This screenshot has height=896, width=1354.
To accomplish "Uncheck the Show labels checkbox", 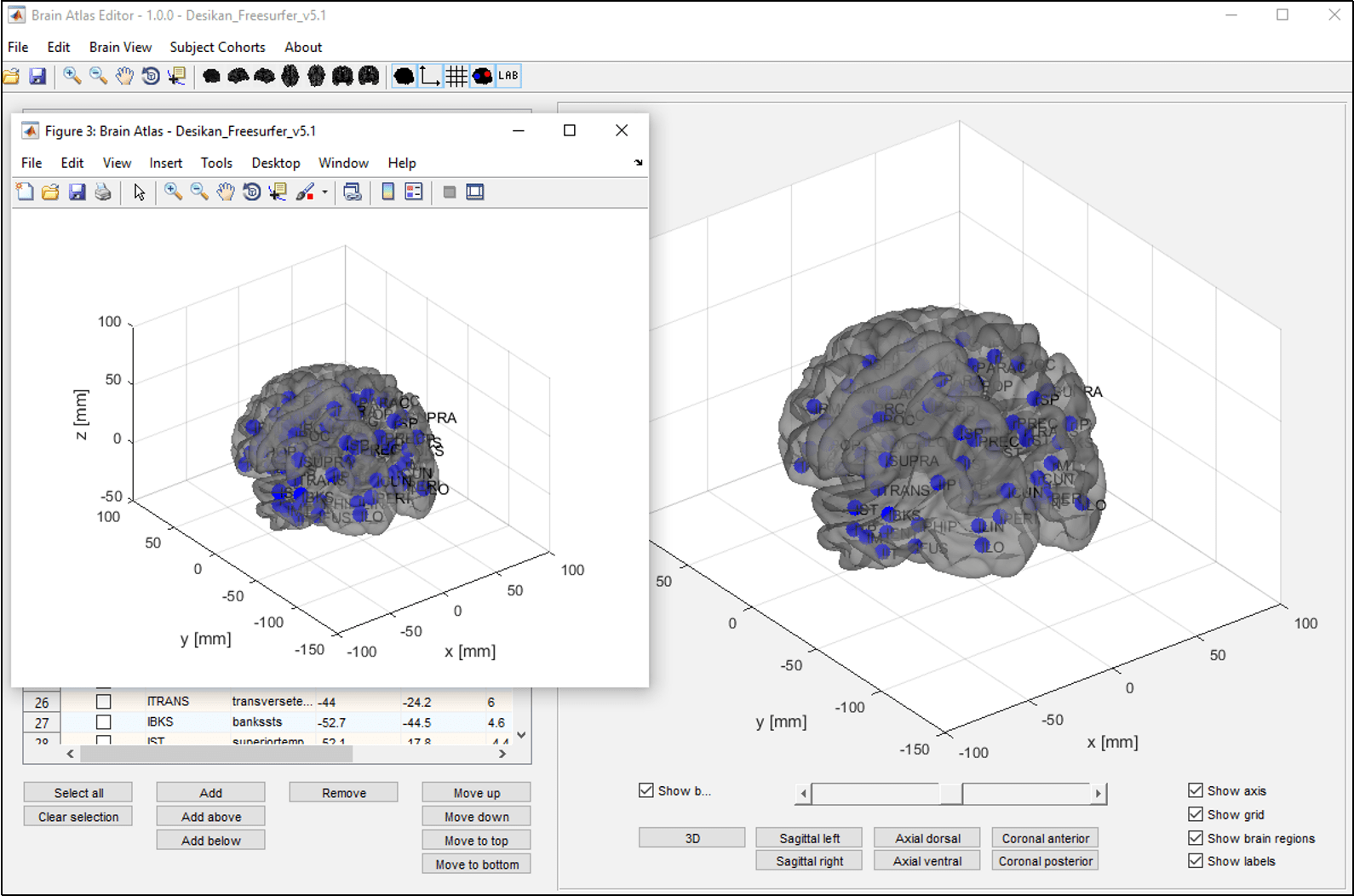I will coord(1196,861).
